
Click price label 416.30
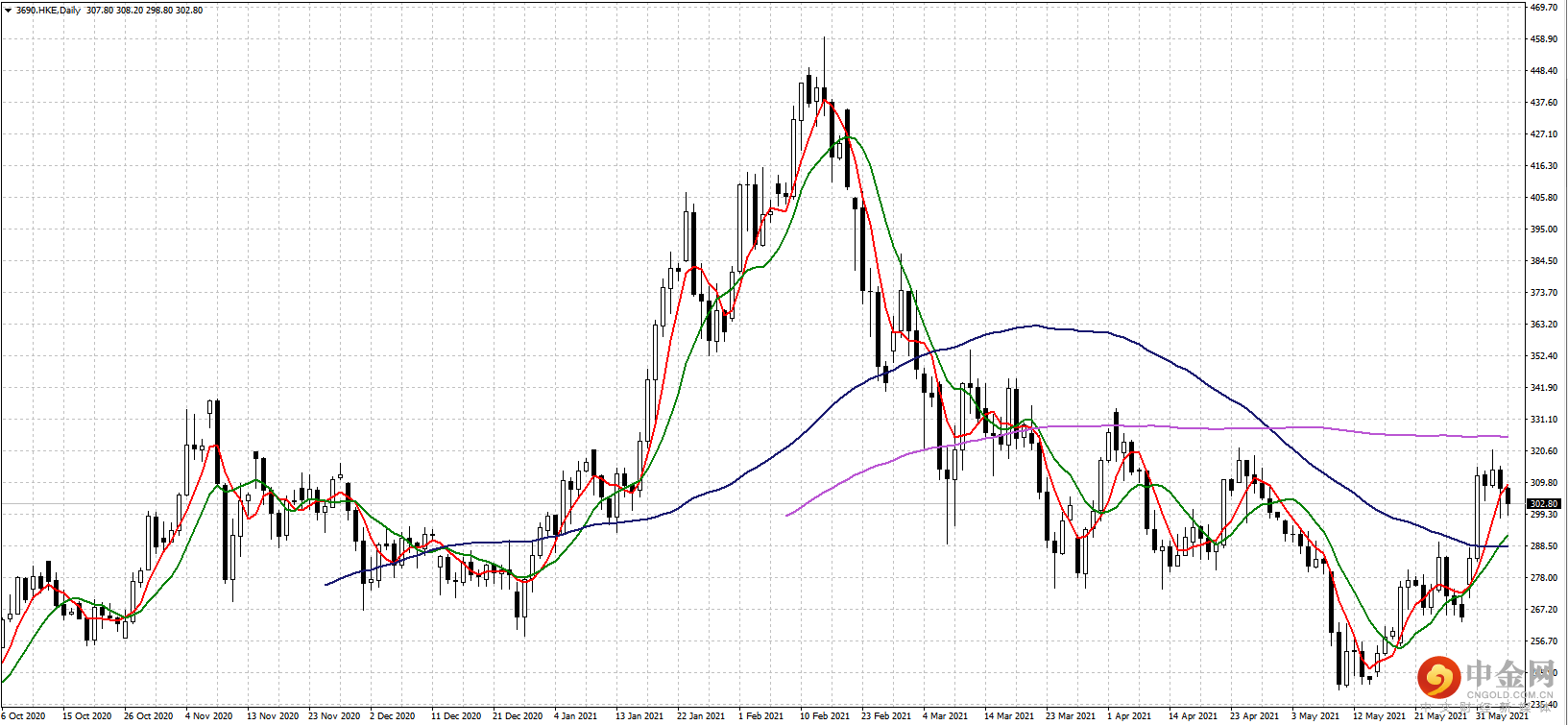point(1544,166)
